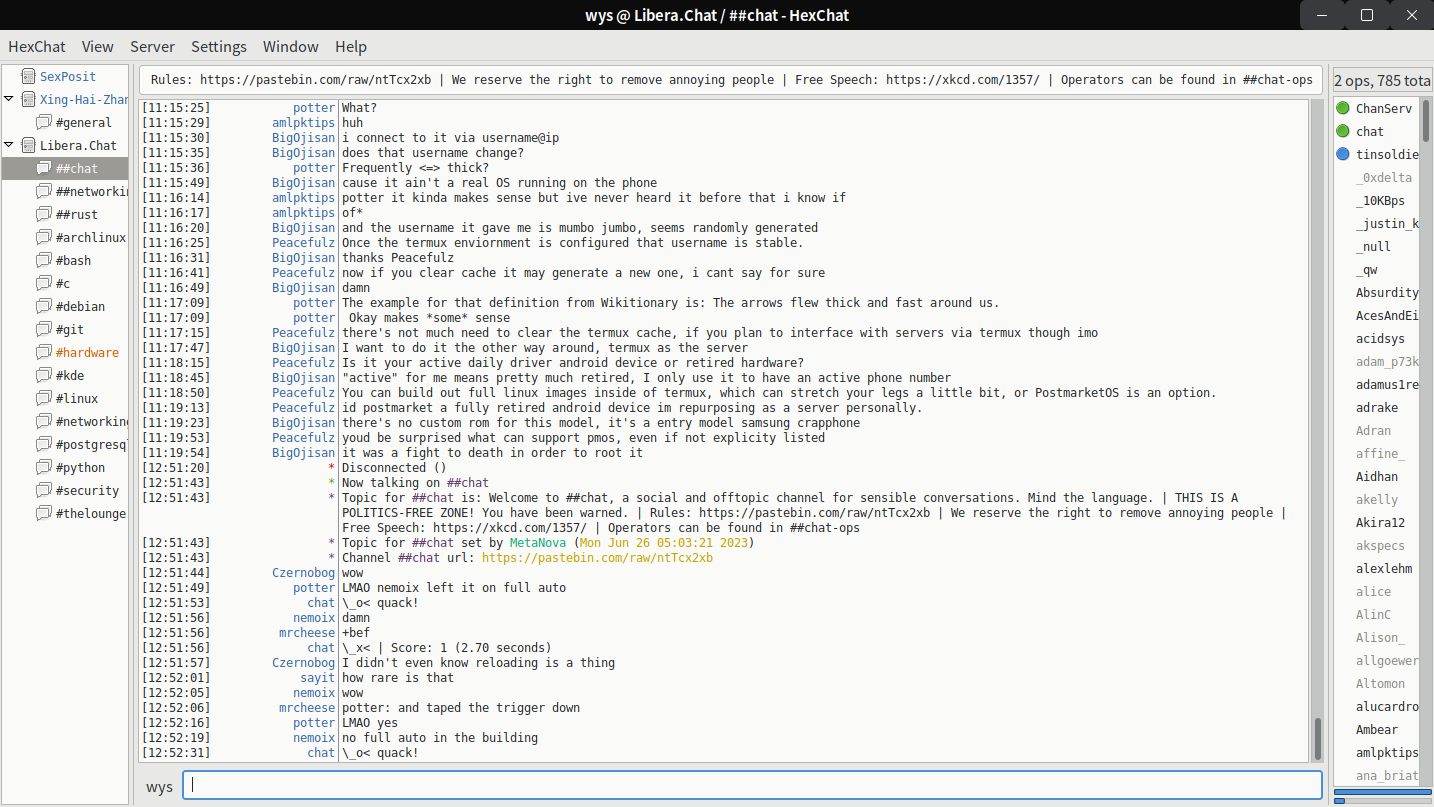Image resolution: width=1434 pixels, height=807 pixels.
Task: Open the Server menu
Action: (152, 46)
